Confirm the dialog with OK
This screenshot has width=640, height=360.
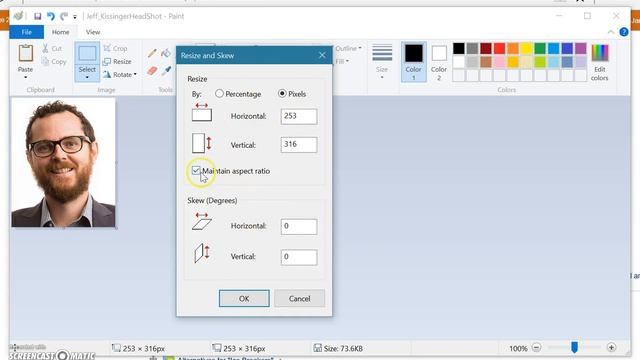click(x=244, y=298)
